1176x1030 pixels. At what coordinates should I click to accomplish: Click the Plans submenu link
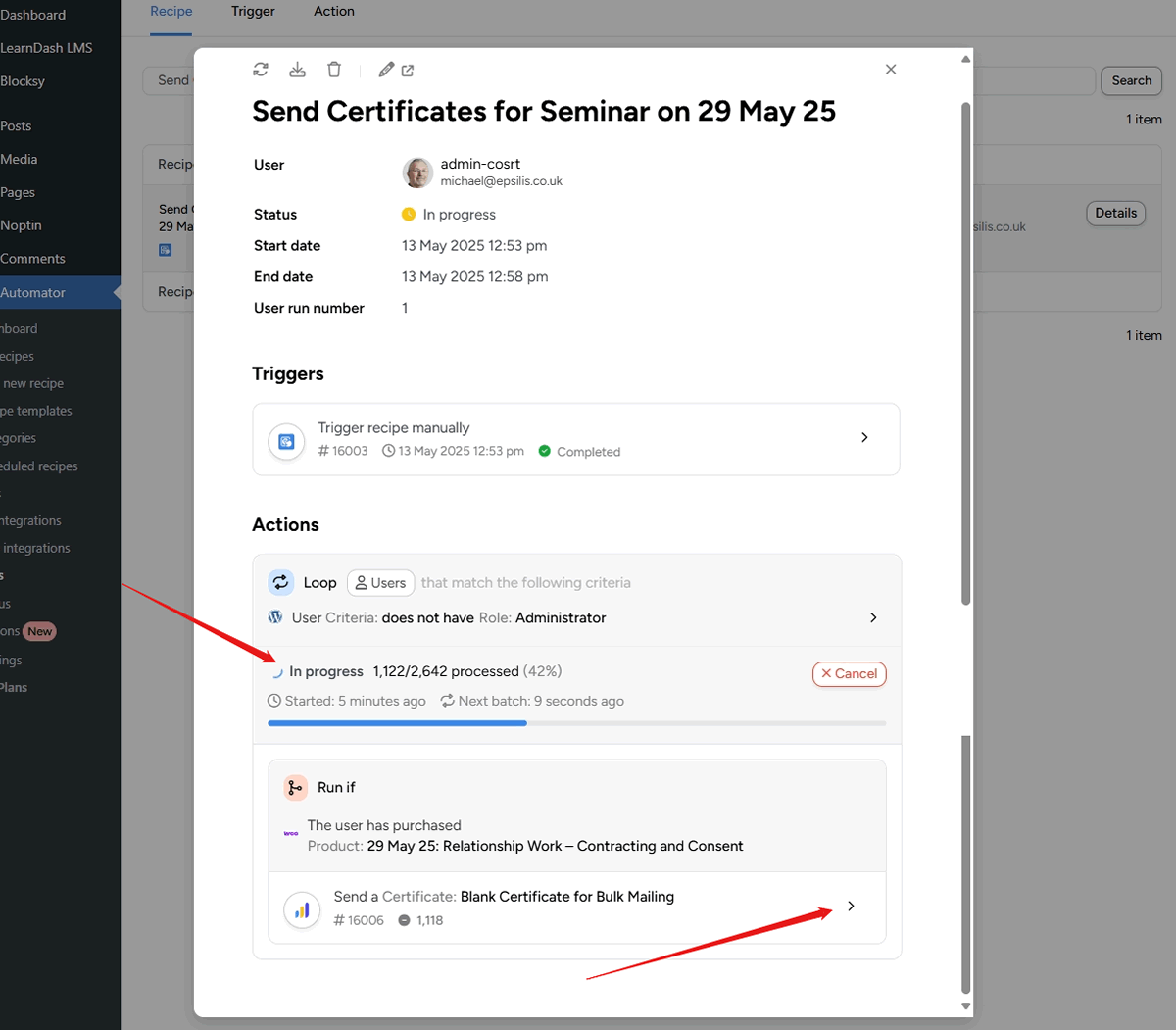pyautogui.click(x=14, y=688)
